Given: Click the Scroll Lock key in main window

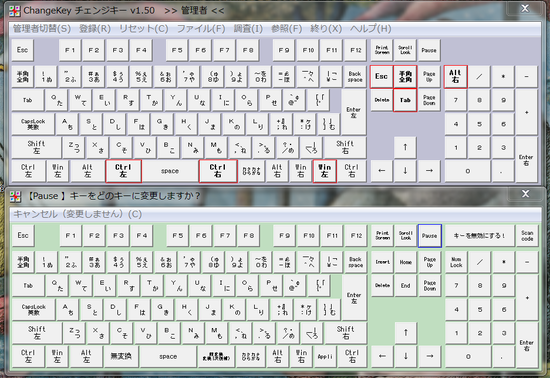Looking at the screenshot, I should [405, 50].
